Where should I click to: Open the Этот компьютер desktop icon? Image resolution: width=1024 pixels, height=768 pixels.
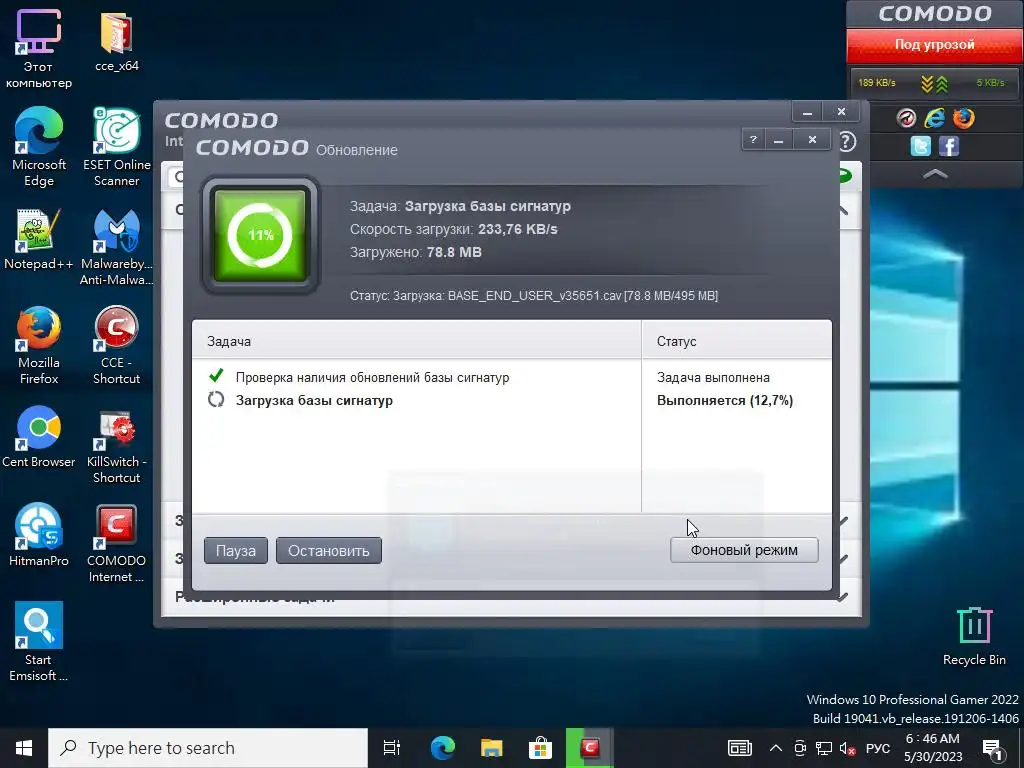click(39, 49)
